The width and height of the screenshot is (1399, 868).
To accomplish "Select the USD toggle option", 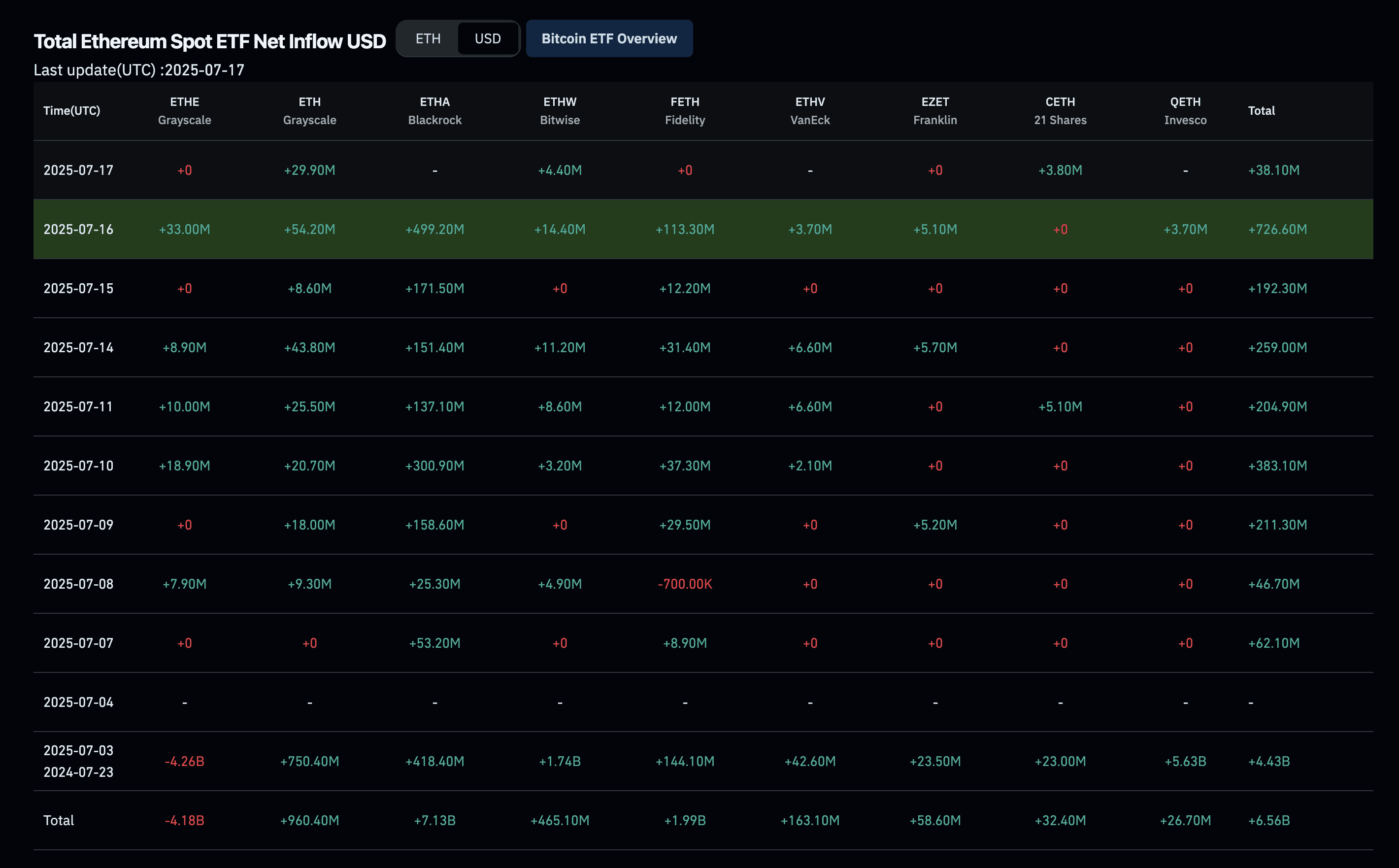I will click(x=487, y=38).
